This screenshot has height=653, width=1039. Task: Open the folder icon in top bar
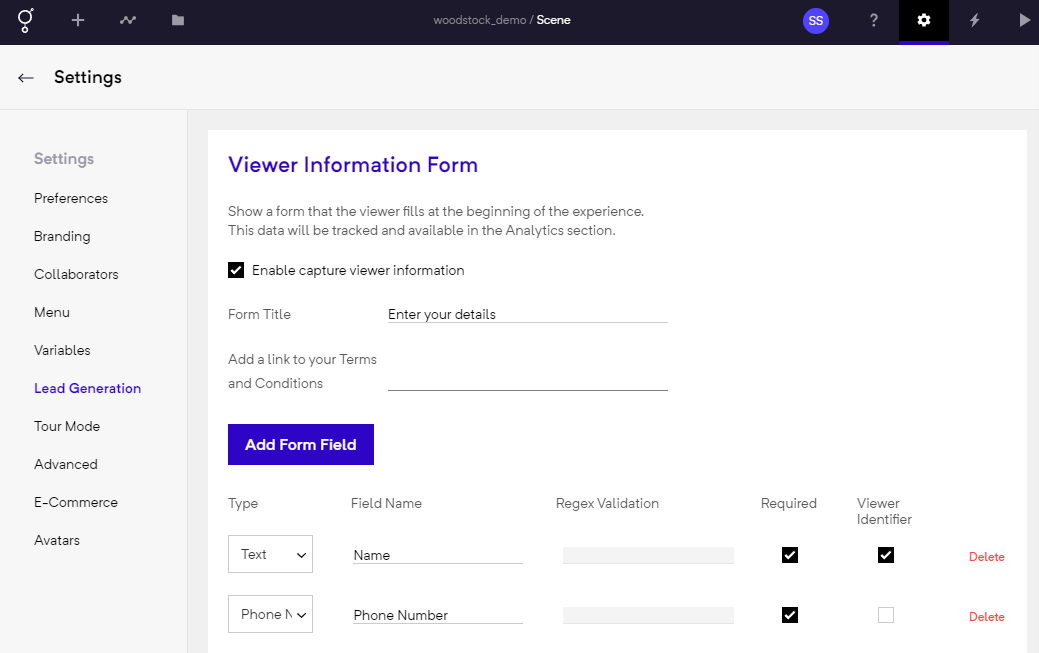click(178, 20)
